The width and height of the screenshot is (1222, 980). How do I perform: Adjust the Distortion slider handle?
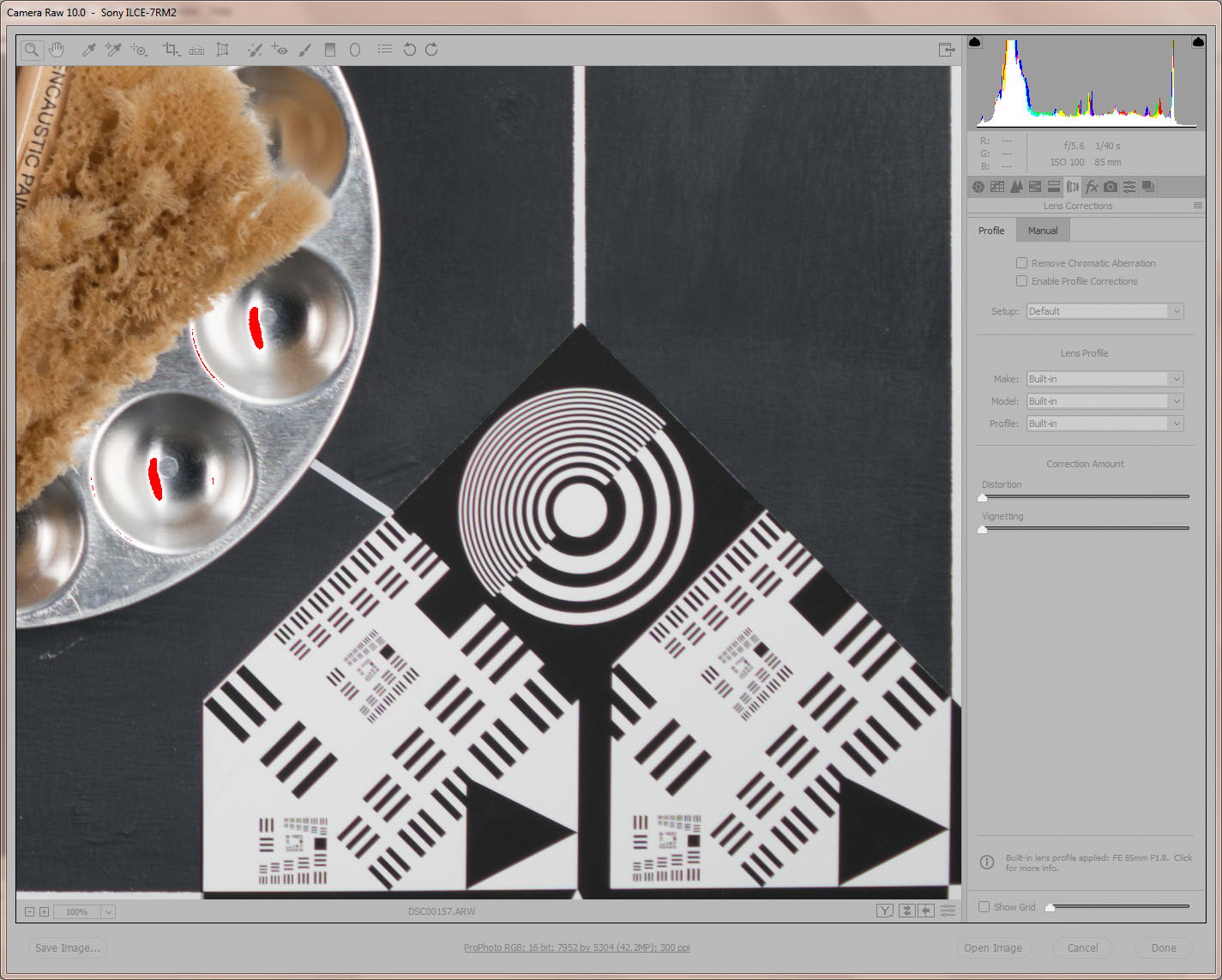[983, 497]
